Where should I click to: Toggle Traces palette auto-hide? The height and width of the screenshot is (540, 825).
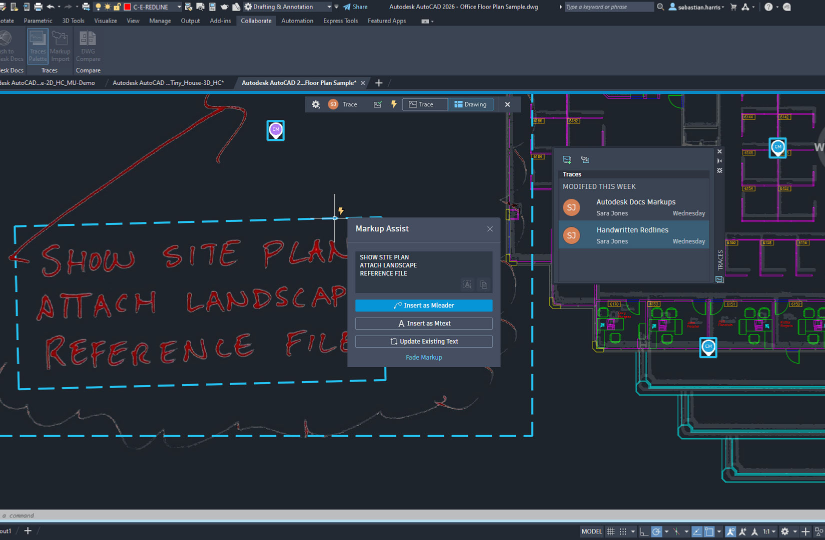point(719,161)
